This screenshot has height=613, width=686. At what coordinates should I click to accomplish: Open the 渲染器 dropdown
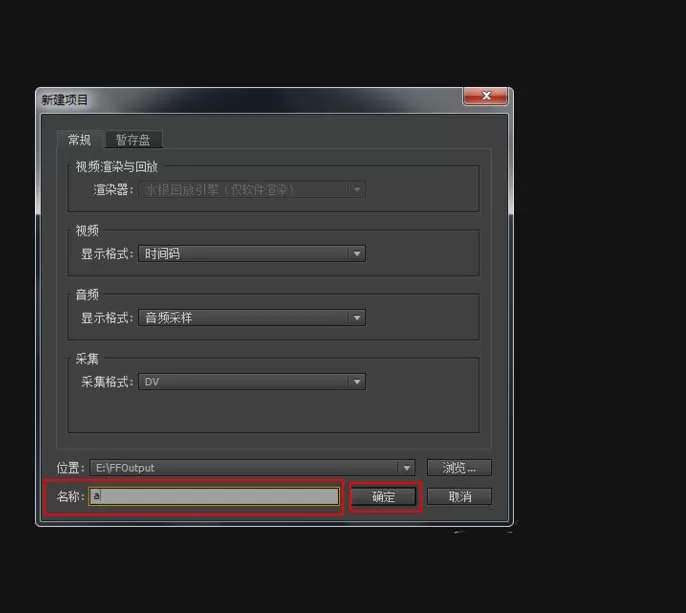(252, 190)
